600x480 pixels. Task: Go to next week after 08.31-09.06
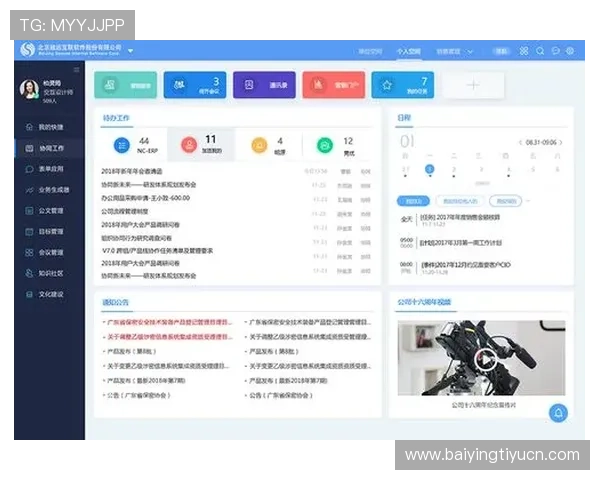click(561, 142)
